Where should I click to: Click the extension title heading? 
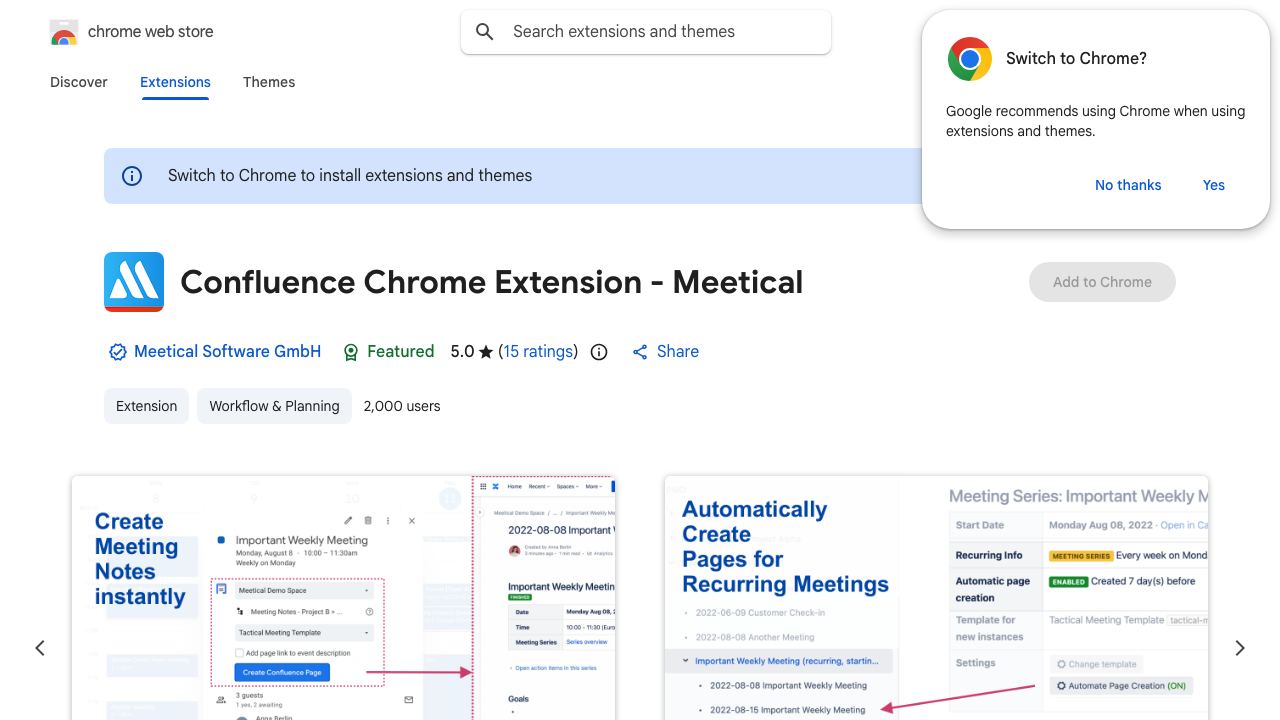(492, 282)
